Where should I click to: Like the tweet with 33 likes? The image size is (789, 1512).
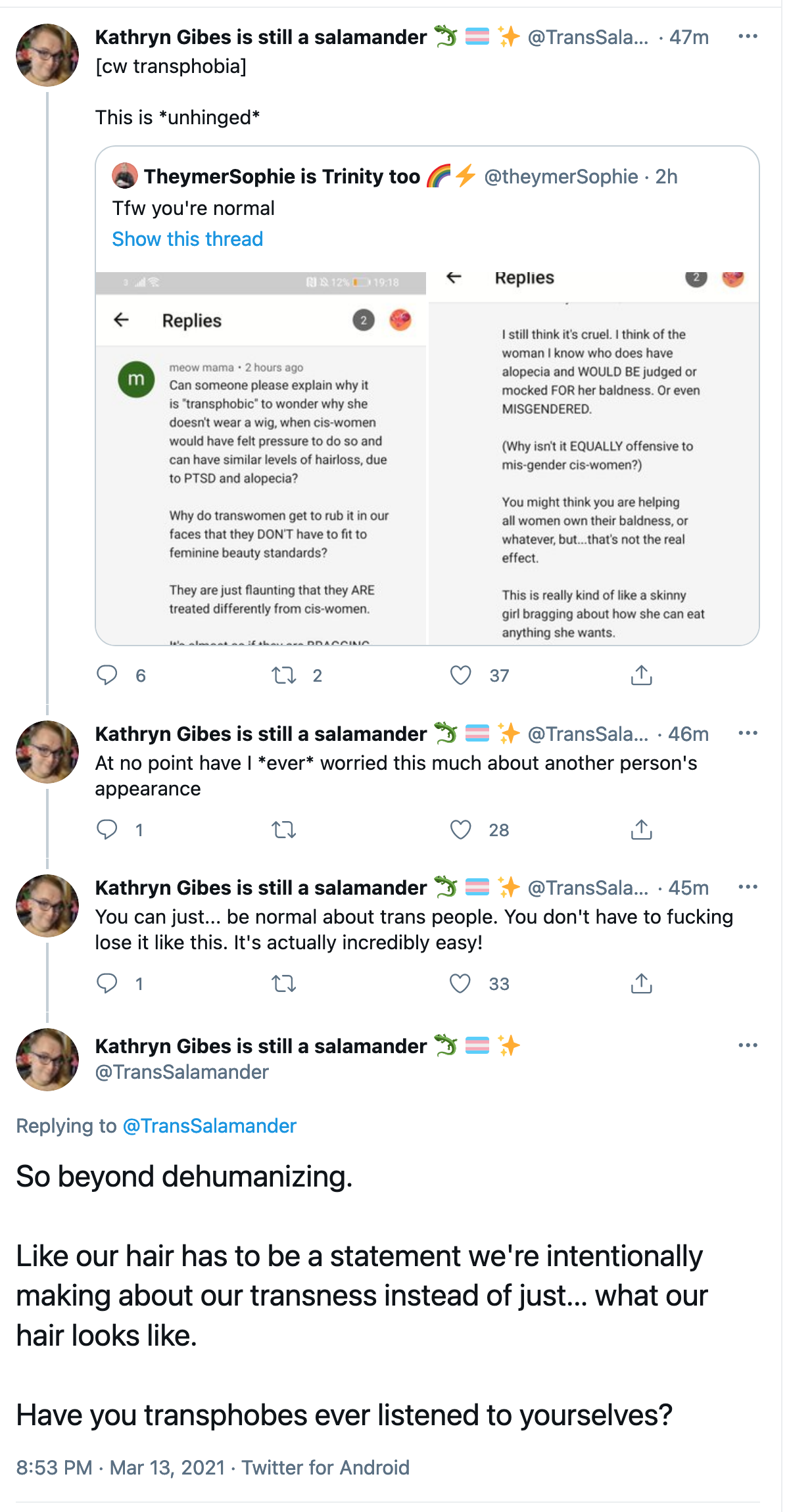tap(460, 983)
